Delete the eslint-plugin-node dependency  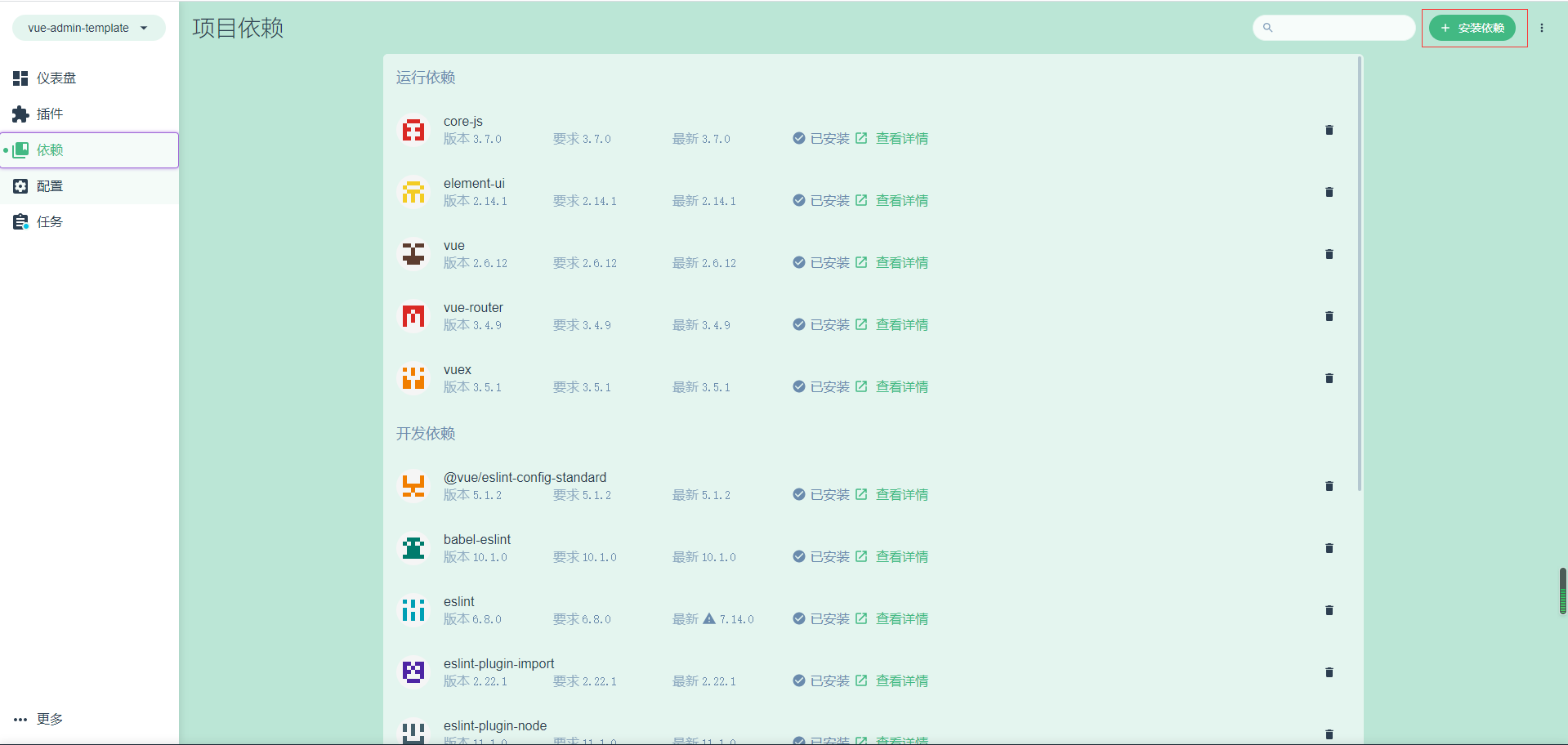pos(1329,734)
